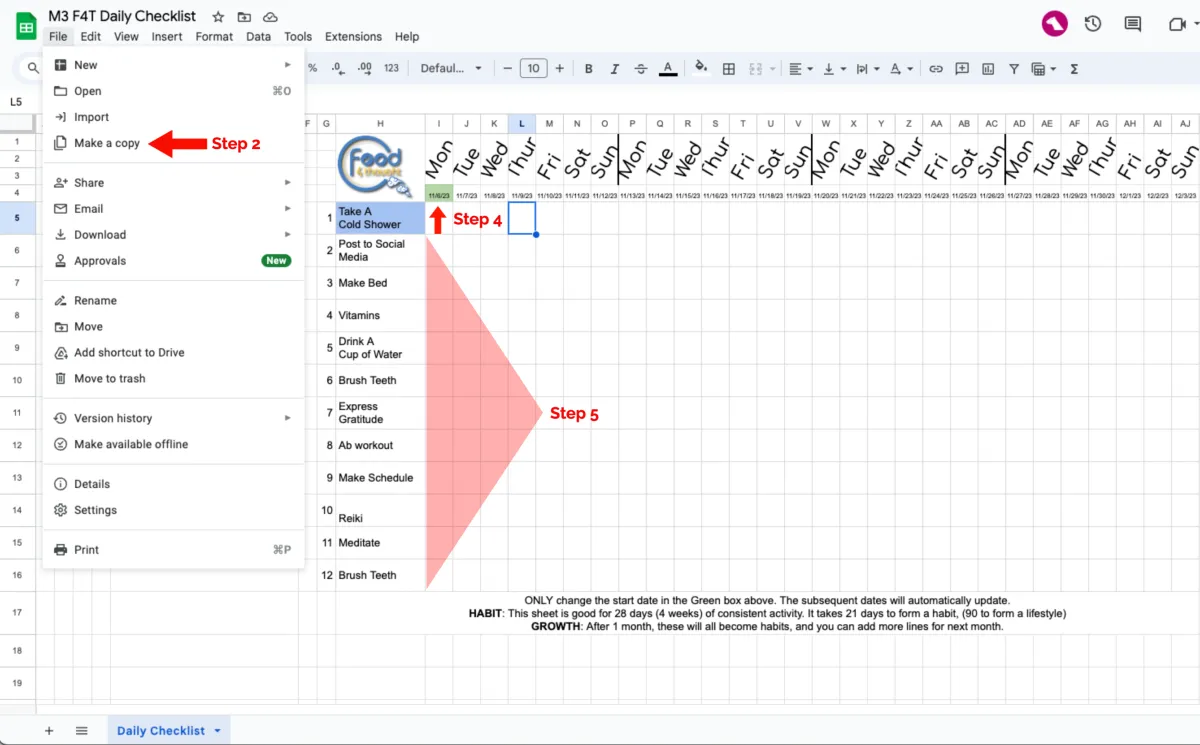Open the Edit menu
Screen dimensions: 1200x745
(91, 36)
